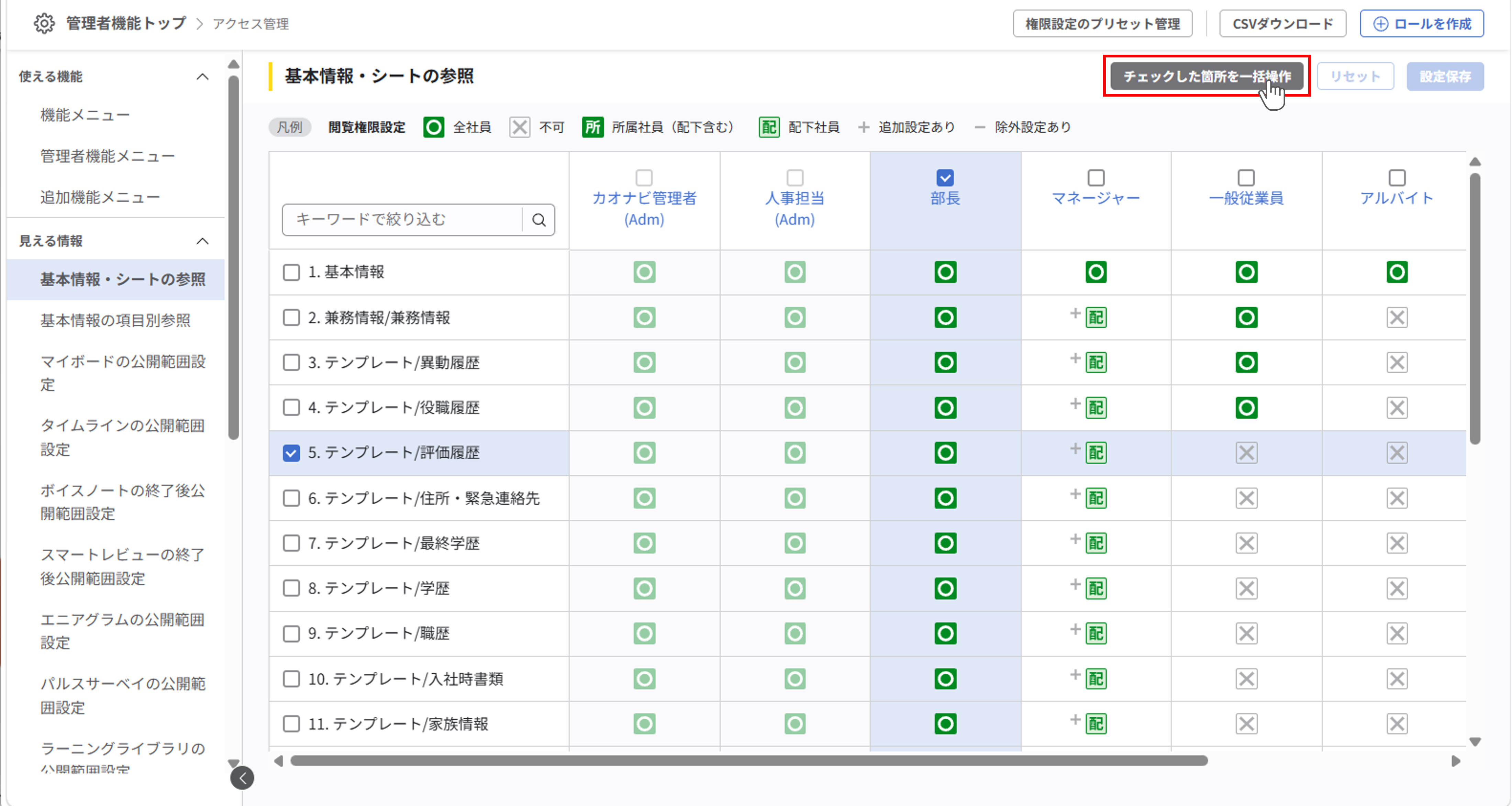Click 部長 circle icon for 5. テンプレート/評価履歴
Viewport: 1512px width, 806px height.
(x=945, y=453)
